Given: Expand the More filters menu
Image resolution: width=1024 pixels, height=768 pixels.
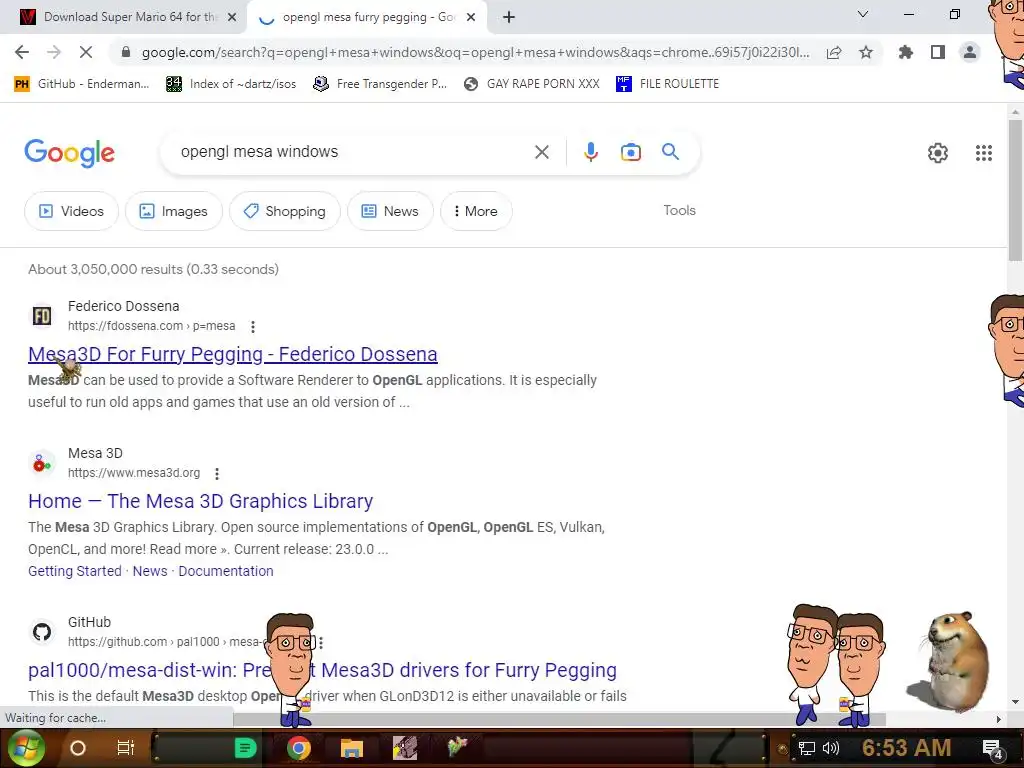Looking at the screenshot, I should click(475, 211).
